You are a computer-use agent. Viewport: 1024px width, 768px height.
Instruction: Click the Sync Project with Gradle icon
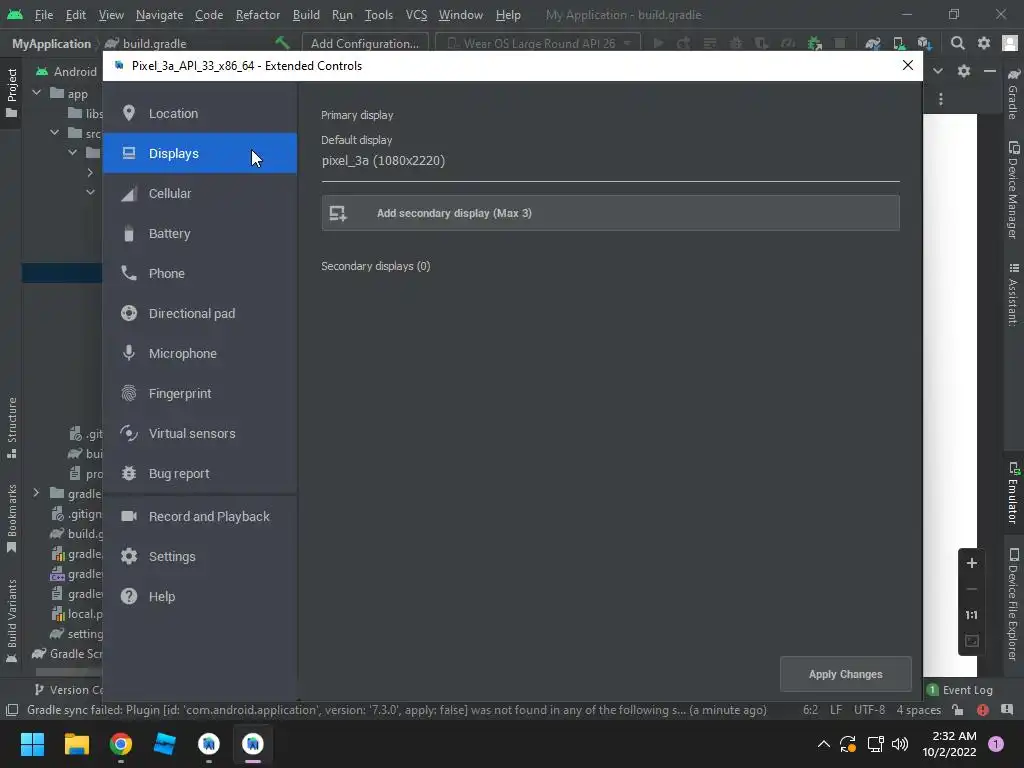tap(872, 43)
